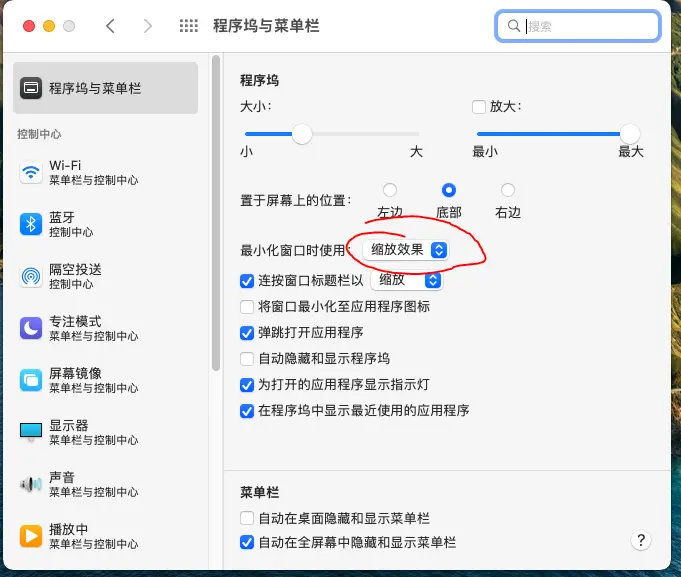Open 播放中 play icon item
The width and height of the screenshot is (681, 577).
point(31,536)
